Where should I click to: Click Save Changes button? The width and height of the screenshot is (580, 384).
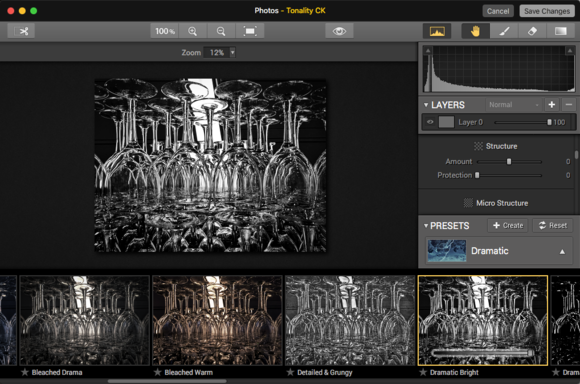(x=547, y=11)
